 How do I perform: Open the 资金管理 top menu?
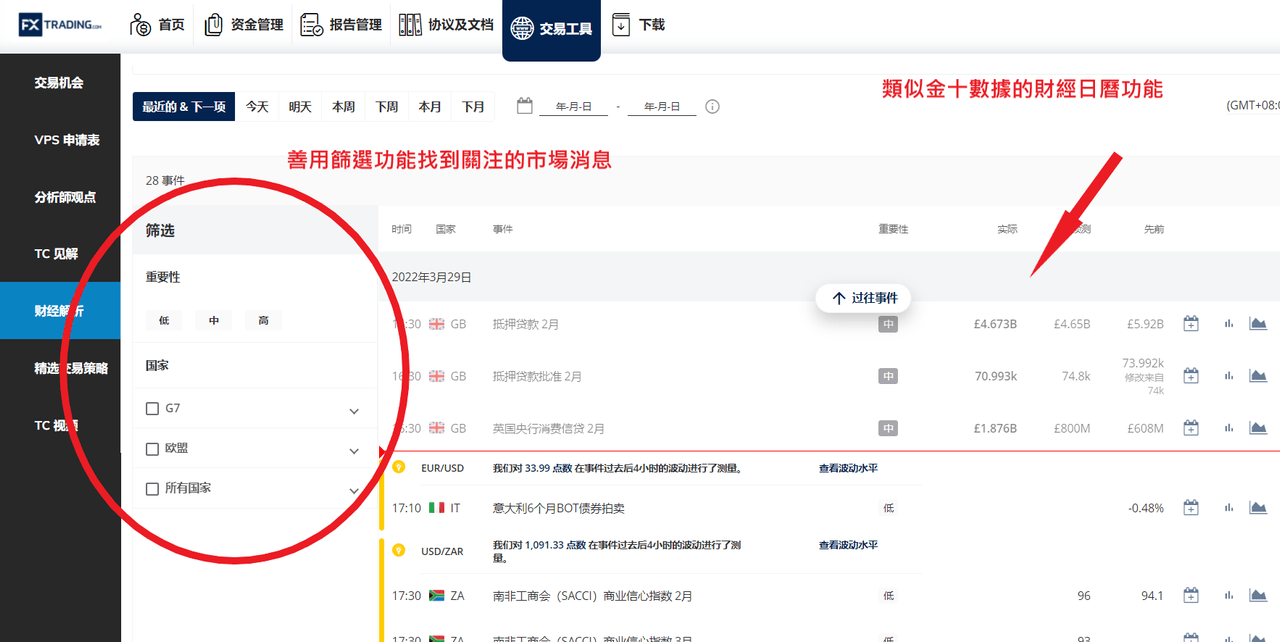pos(243,25)
